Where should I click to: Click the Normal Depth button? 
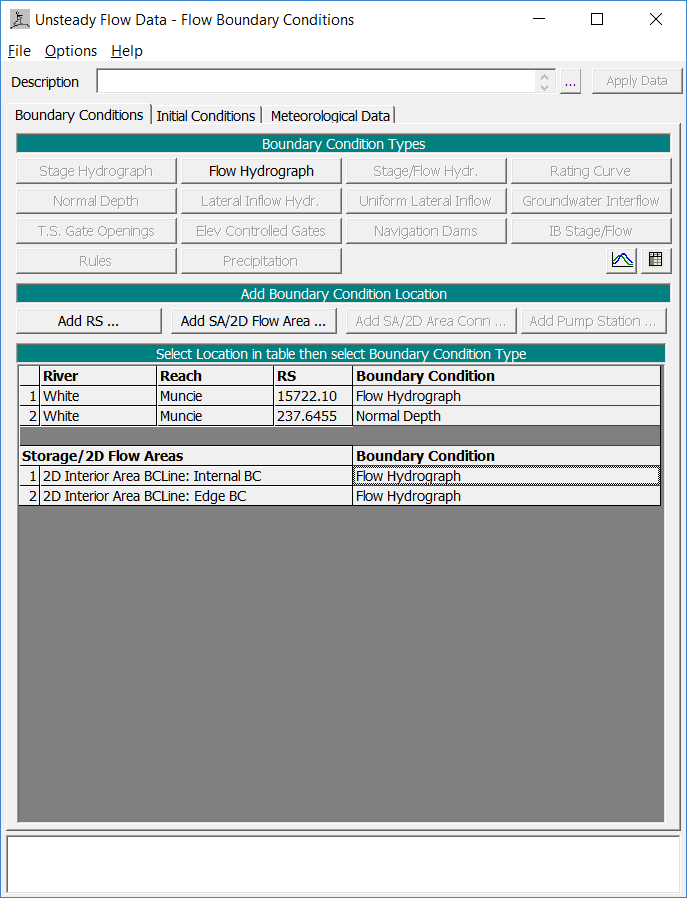click(x=96, y=201)
